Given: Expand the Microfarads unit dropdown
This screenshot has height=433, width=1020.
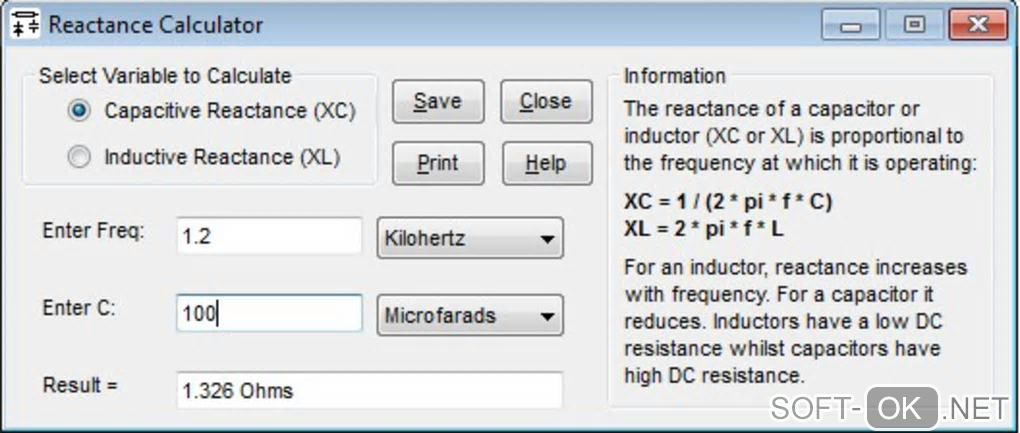Looking at the screenshot, I should tap(469, 315).
